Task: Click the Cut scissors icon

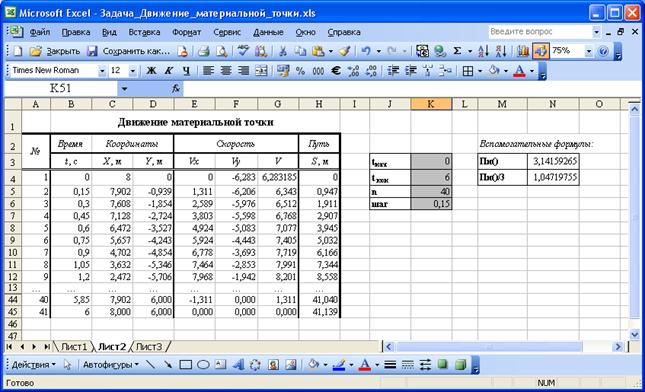Action: pyautogui.click(x=283, y=51)
